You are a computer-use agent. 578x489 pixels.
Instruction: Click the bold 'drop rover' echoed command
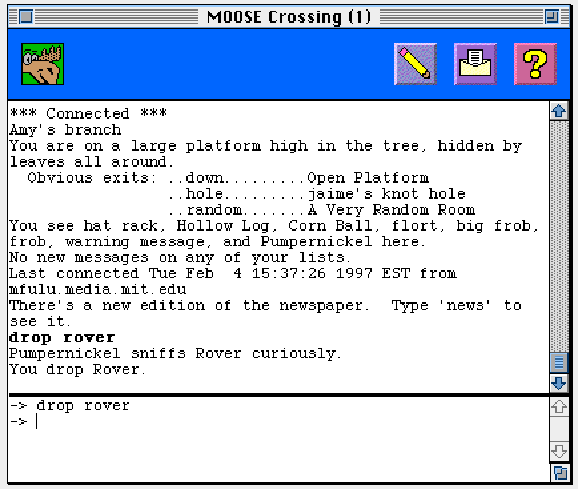62,338
